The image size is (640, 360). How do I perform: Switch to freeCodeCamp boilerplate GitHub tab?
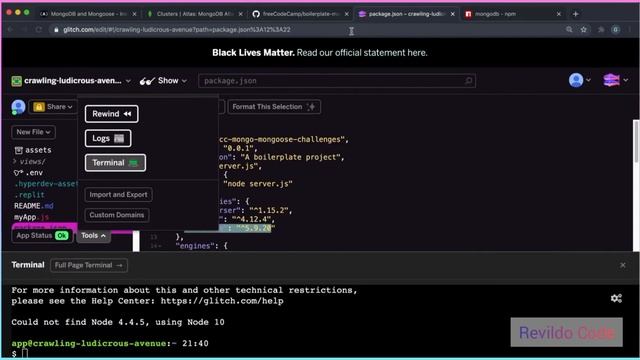[300, 14]
